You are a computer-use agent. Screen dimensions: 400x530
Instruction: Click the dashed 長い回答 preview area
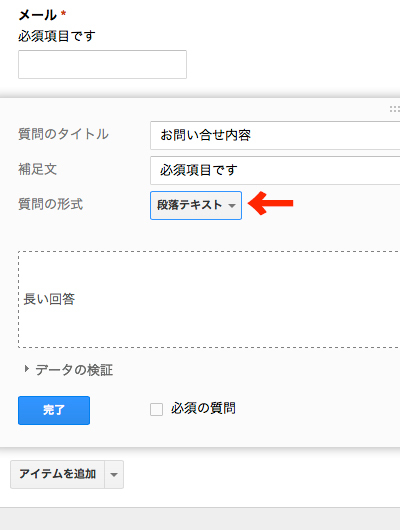coord(209,299)
